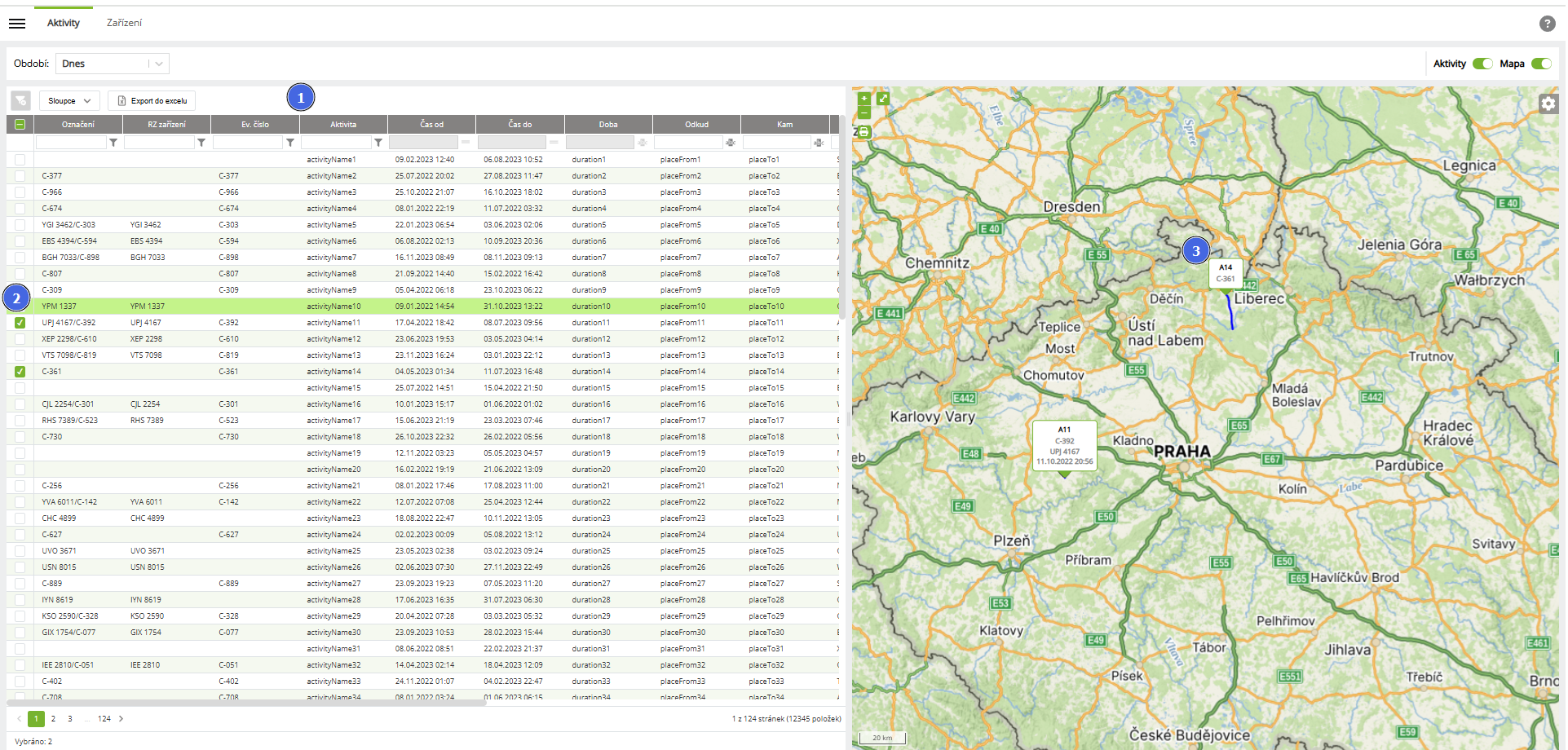Image resolution: width=1568 pixels, height=750 pixels.
Task: Toggle the Mapa switch off
Action: [x=1540, y=64]
